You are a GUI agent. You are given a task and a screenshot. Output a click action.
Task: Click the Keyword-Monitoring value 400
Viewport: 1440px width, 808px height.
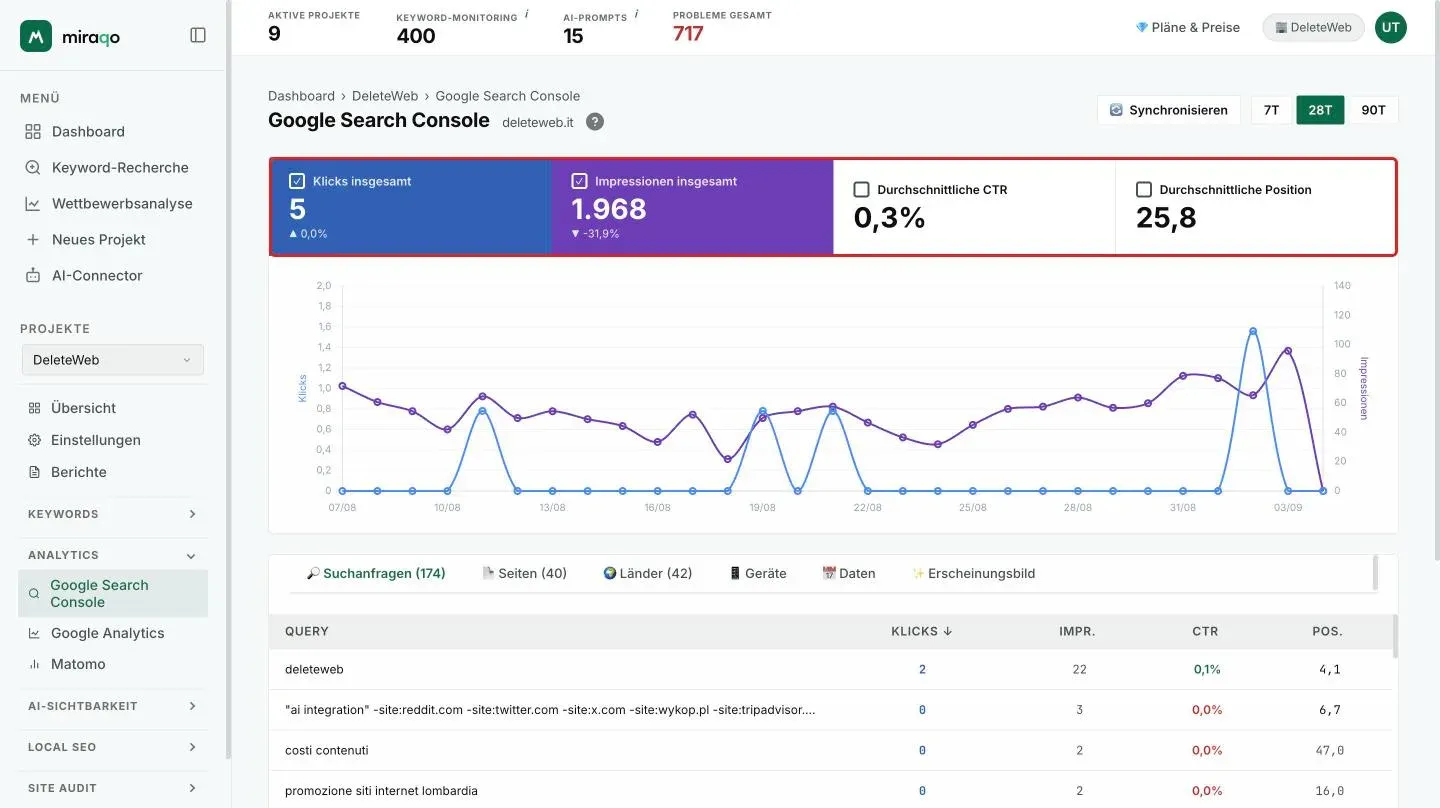click(x=416, y=36)
